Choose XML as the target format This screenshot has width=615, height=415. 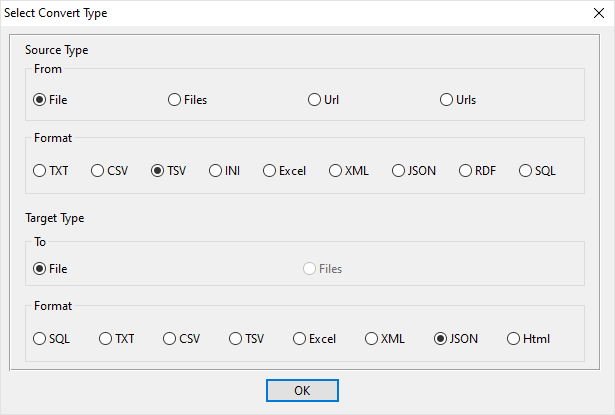372,339
